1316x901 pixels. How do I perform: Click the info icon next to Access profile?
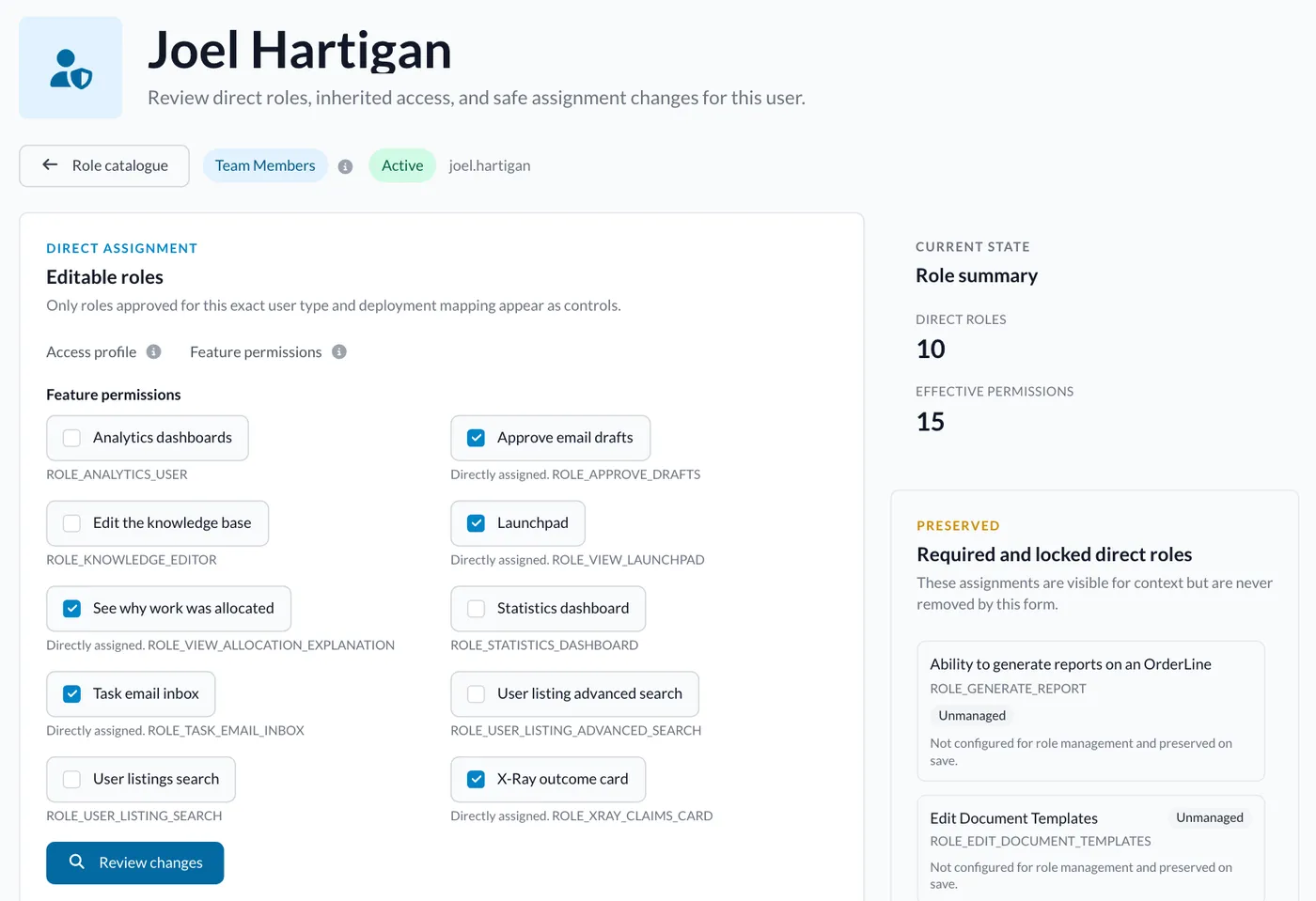point(153,351)
